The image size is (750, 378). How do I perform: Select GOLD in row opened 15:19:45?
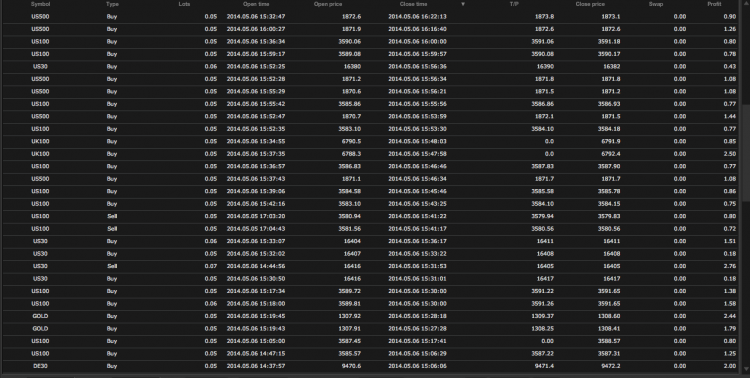pos(40,316)
